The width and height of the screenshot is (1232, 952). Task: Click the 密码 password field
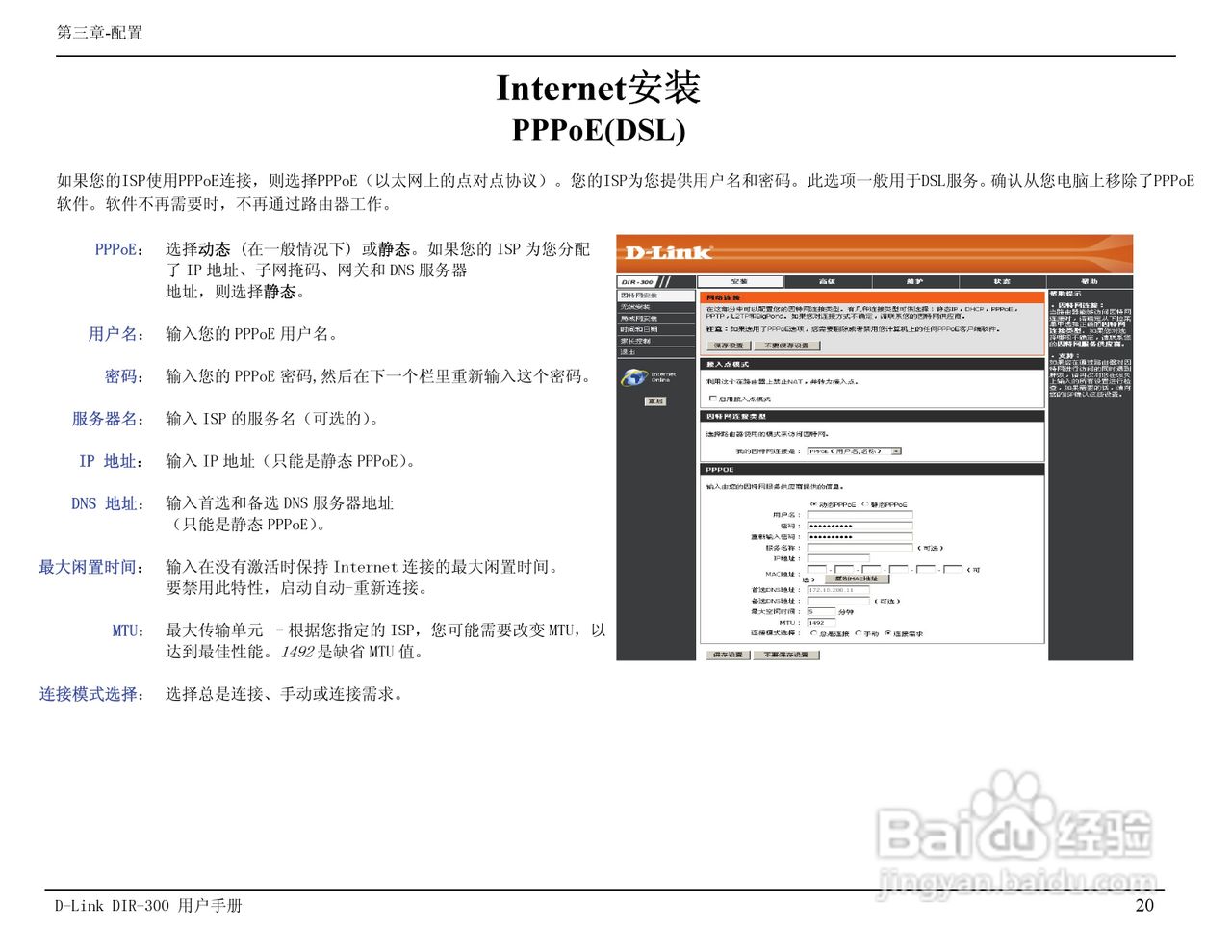[x=860, y=526]
